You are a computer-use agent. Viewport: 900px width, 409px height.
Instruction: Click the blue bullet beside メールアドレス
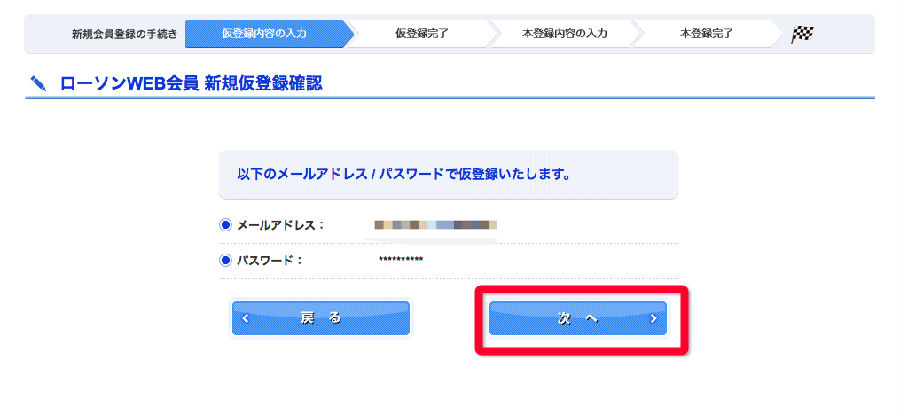(226, 225)
